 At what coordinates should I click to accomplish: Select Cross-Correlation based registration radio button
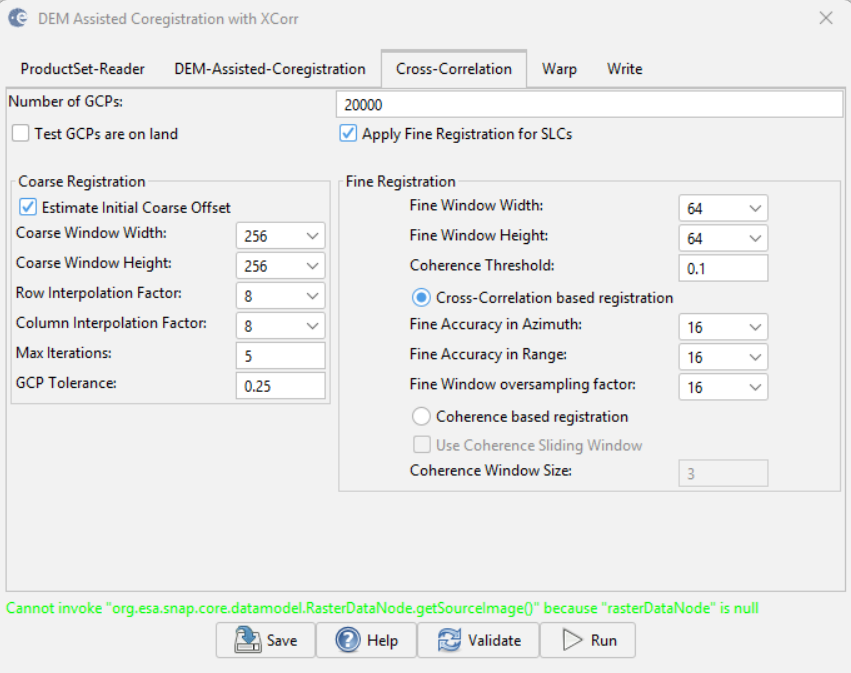click(x=421, y=297)
